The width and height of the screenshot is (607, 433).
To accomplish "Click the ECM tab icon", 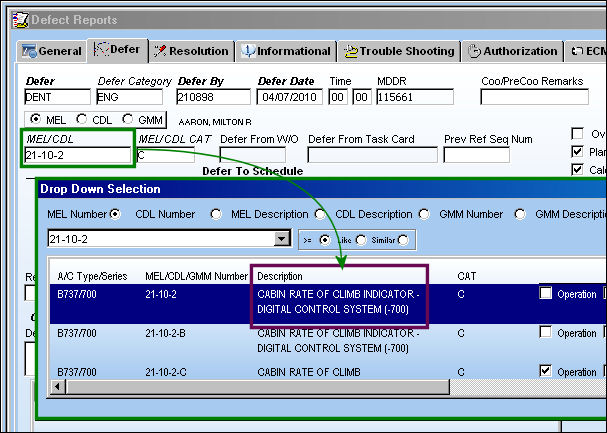I will 577,51.
